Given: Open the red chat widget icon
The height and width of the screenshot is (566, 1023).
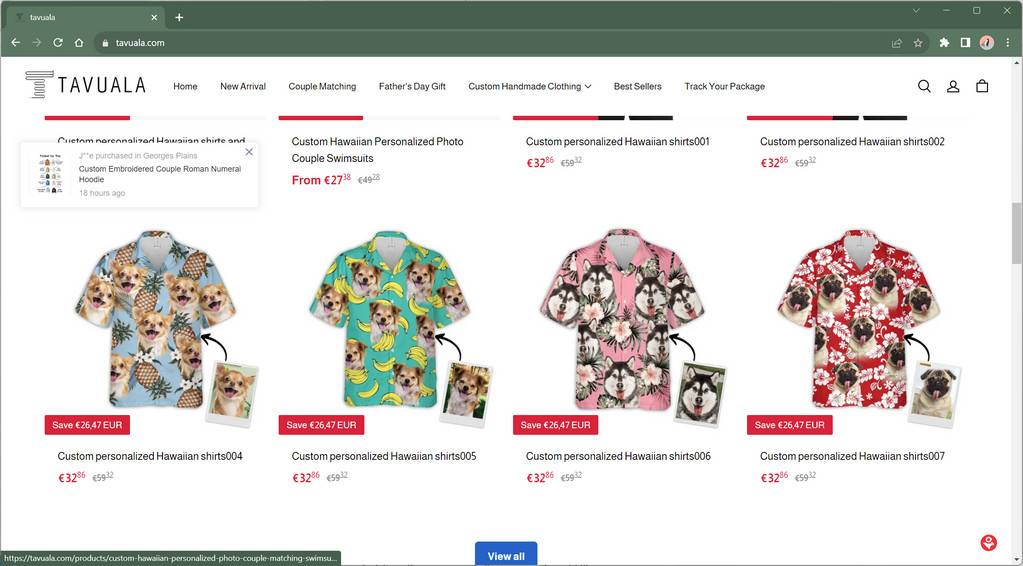Looking at the screenshot, I should [x=988, y=543].
